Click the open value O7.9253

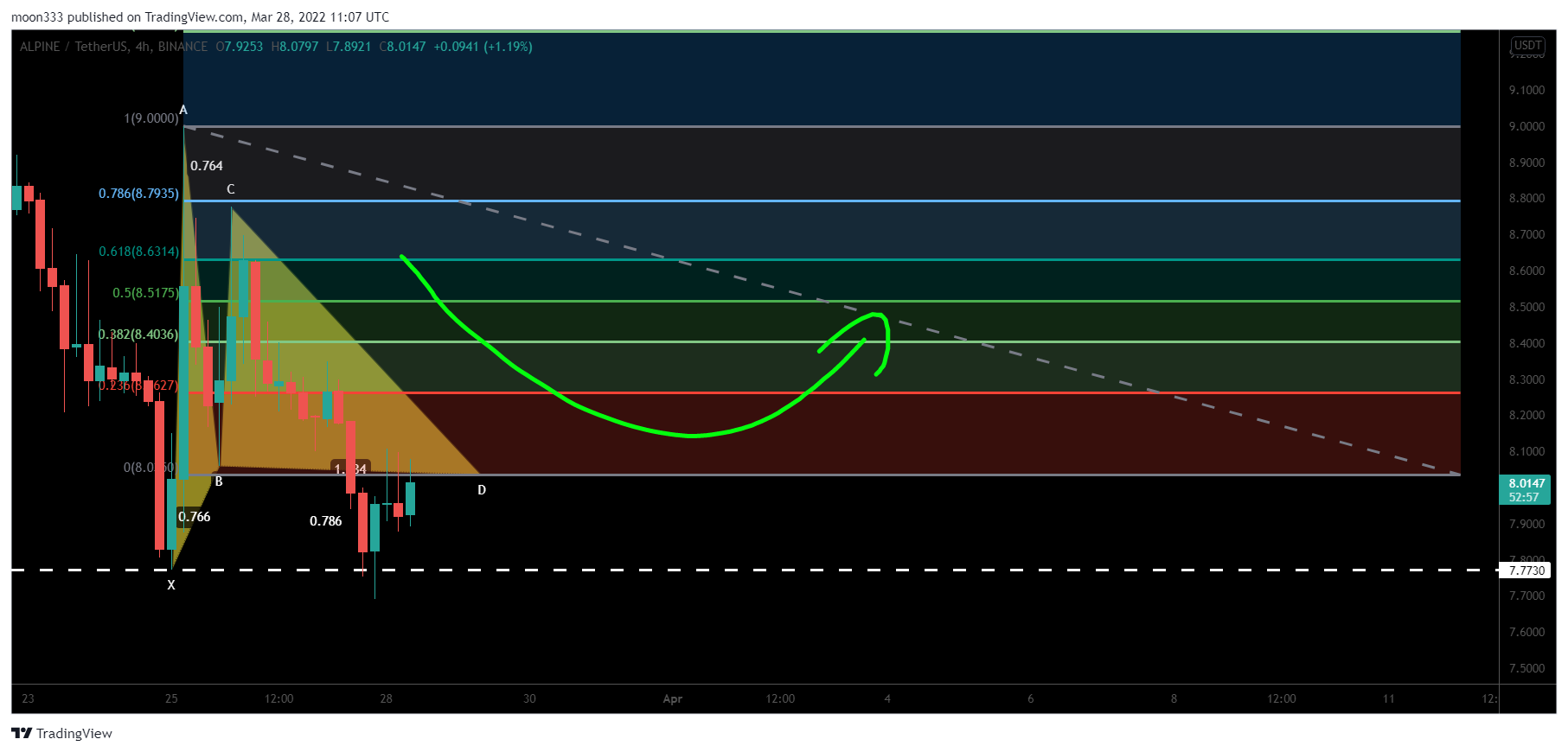[x=240, y=47]
